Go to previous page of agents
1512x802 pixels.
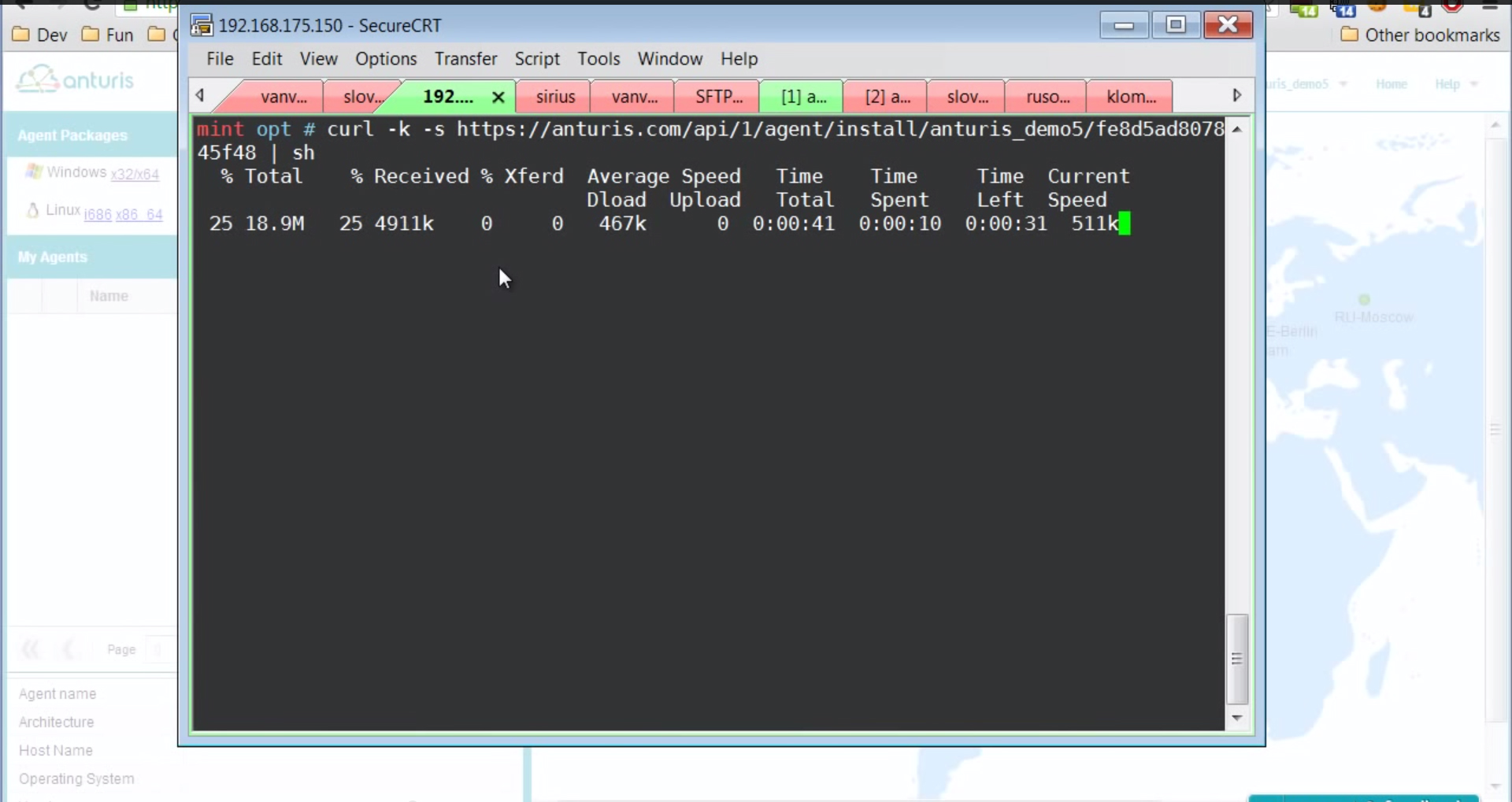point(69,649)
